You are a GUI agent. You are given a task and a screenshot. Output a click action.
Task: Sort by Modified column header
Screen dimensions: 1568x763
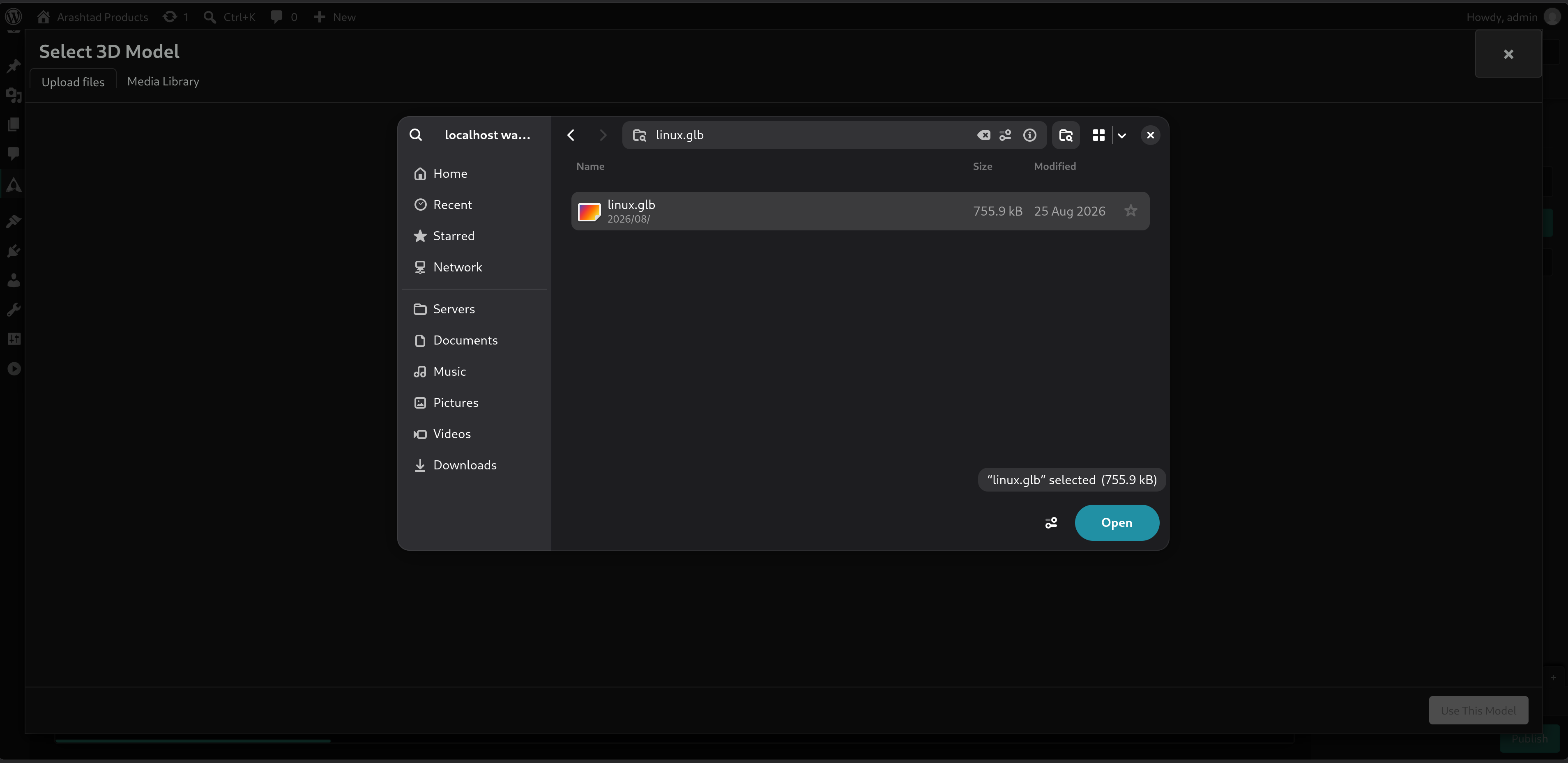point(1055,166)
